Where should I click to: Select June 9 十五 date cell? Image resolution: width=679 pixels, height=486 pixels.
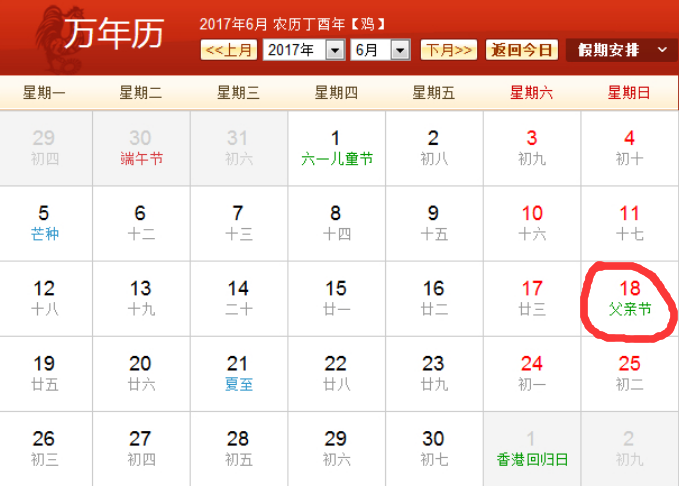coord(433,222)
